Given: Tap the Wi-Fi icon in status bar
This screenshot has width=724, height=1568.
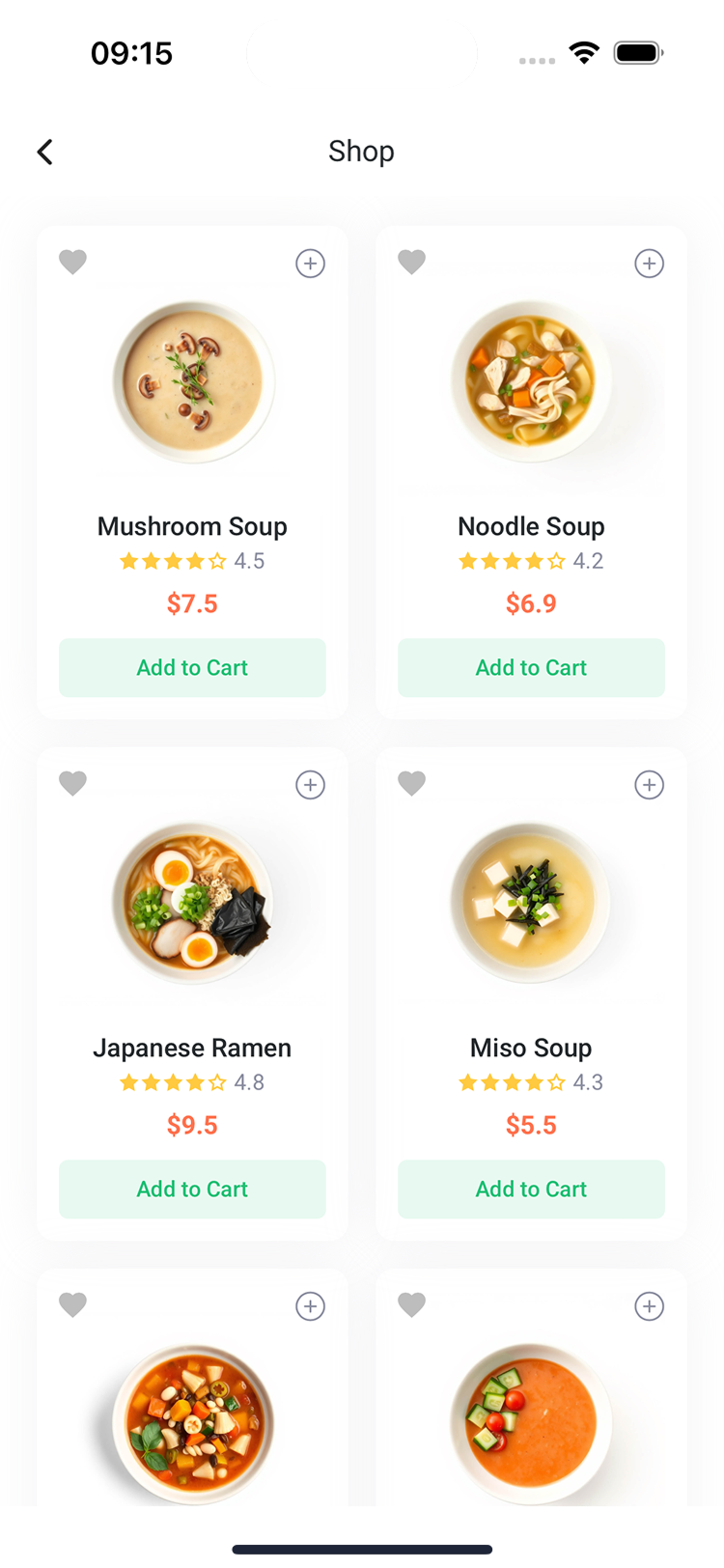Looking at the screenshot, I should pyautogui.click(x=584, y=52).
